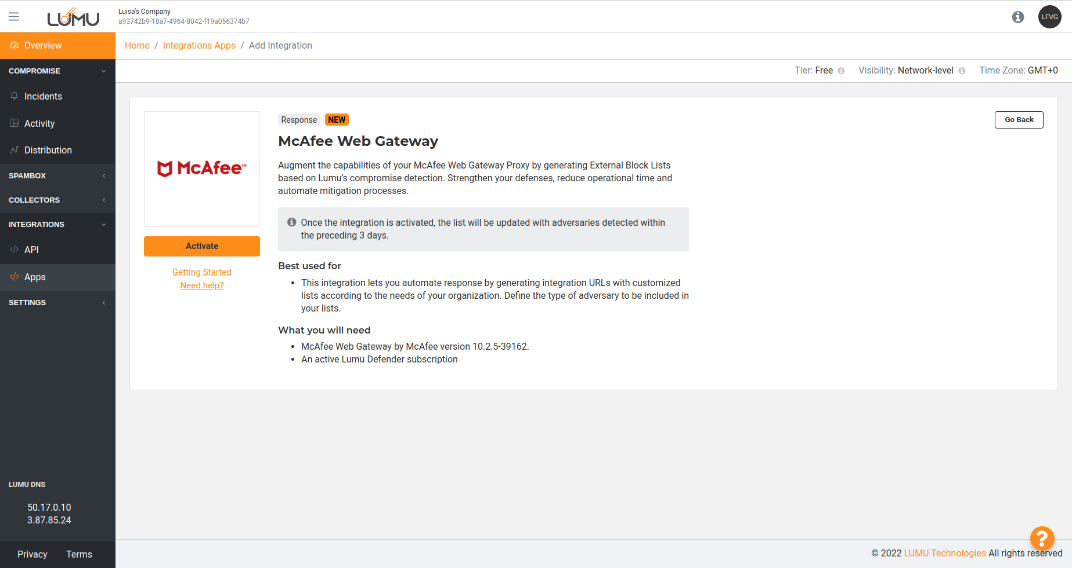Open the Getting Started link
This screenshot has width=1072, height=568.
click(x=201, y=272)
